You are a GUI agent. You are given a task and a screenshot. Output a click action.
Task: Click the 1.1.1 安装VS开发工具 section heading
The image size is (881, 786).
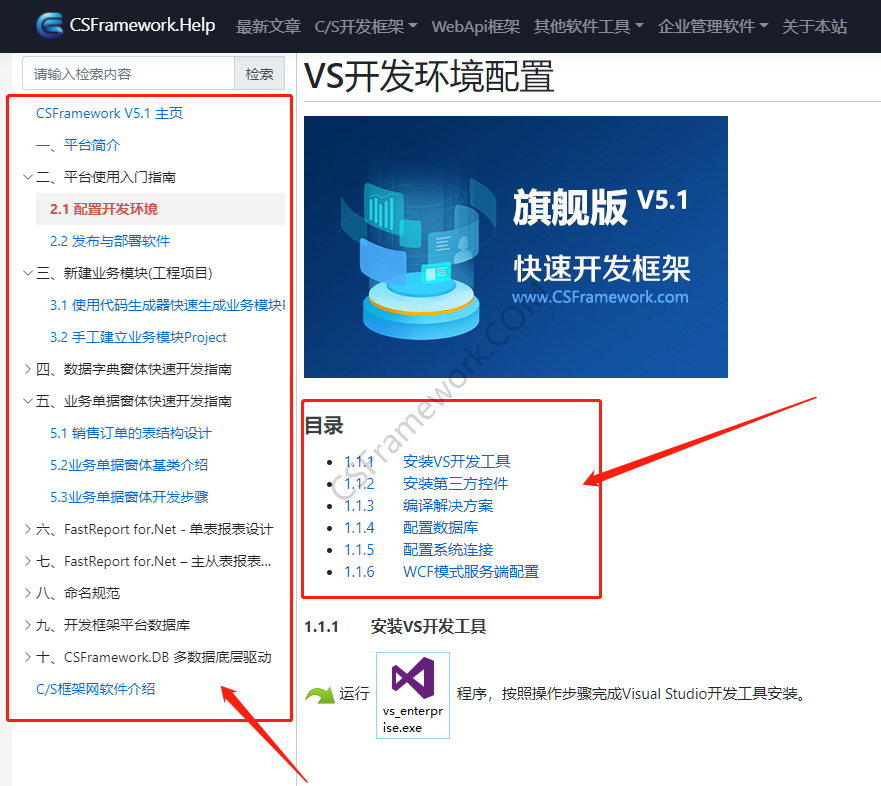point(395,626)
